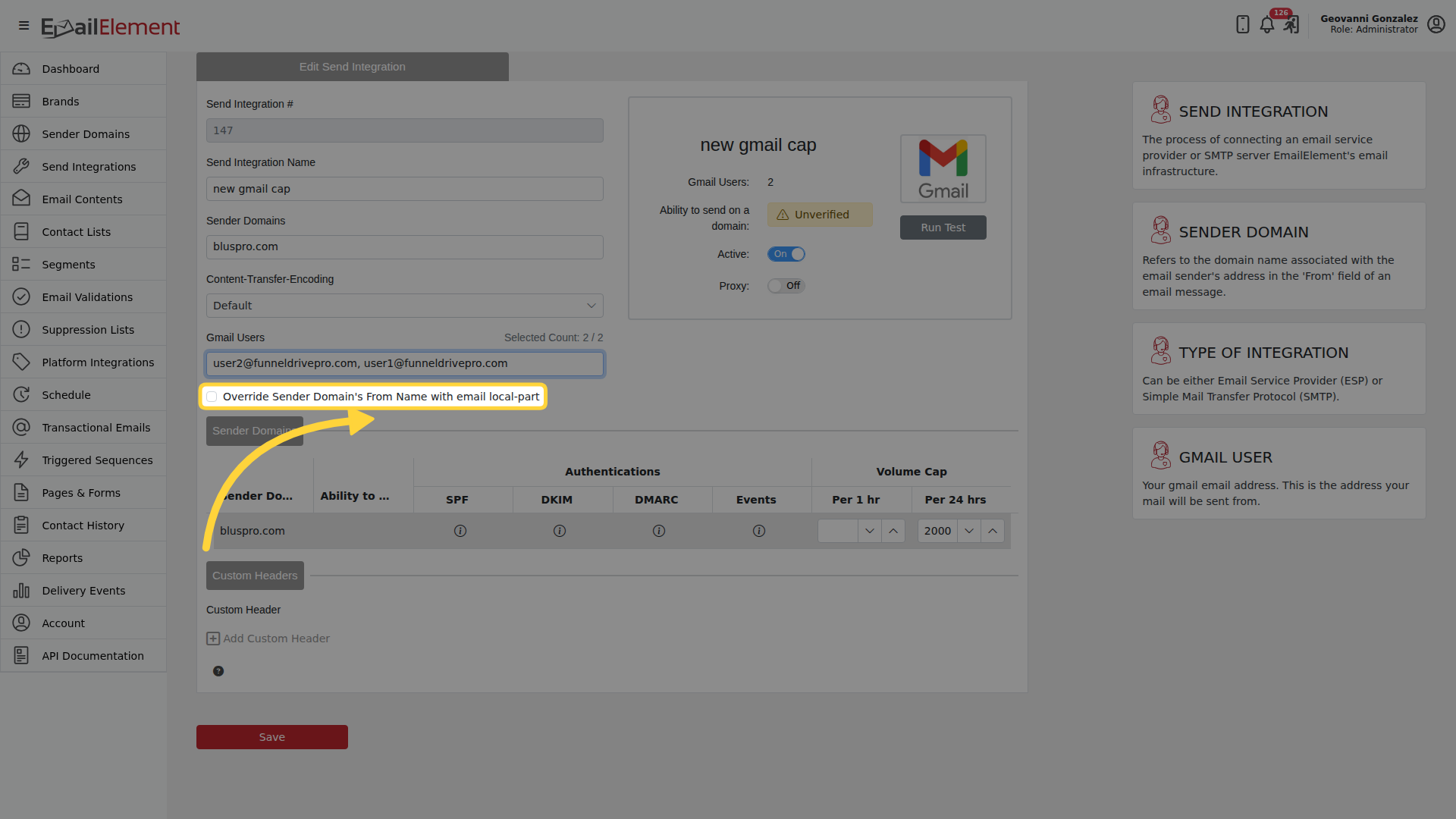Click the red Save button
1456x819 pixels.
272,737
